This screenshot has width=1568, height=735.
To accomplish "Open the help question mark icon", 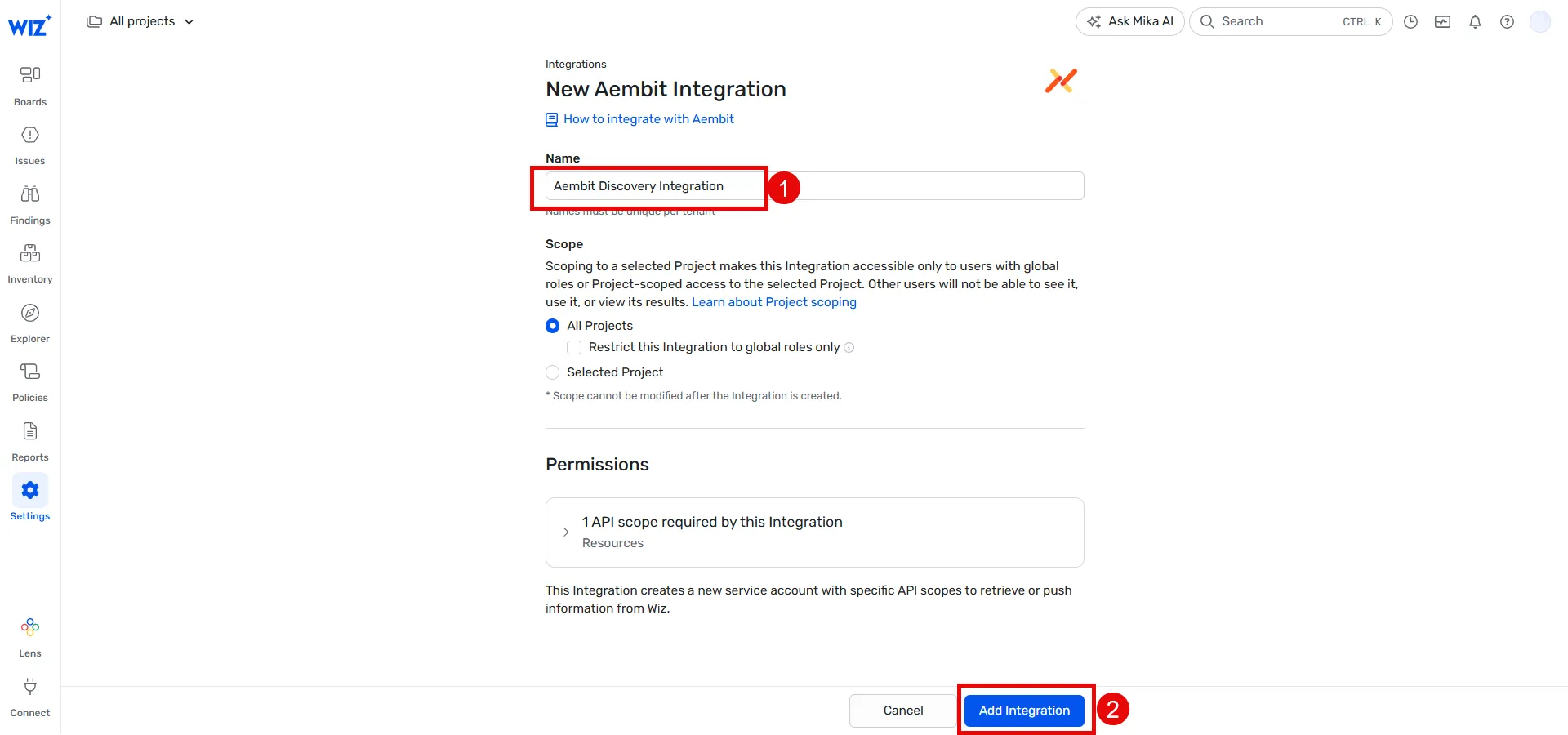I will (1508, 21).
